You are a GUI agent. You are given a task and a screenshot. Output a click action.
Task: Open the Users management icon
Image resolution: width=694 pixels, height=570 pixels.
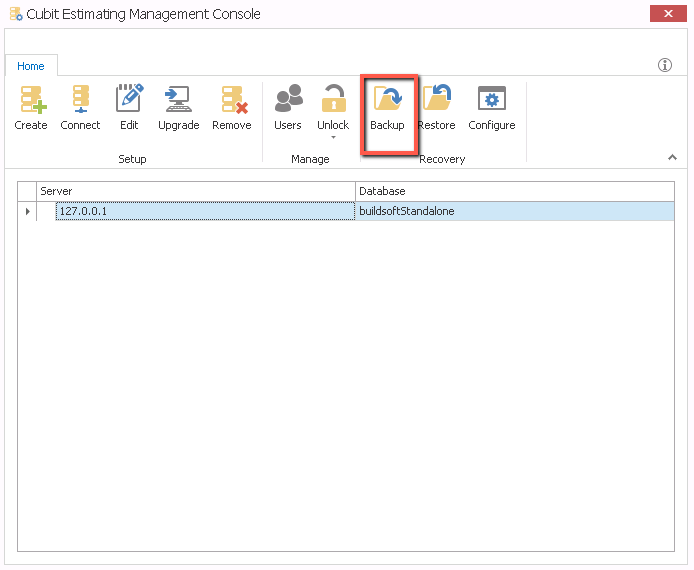288,101
